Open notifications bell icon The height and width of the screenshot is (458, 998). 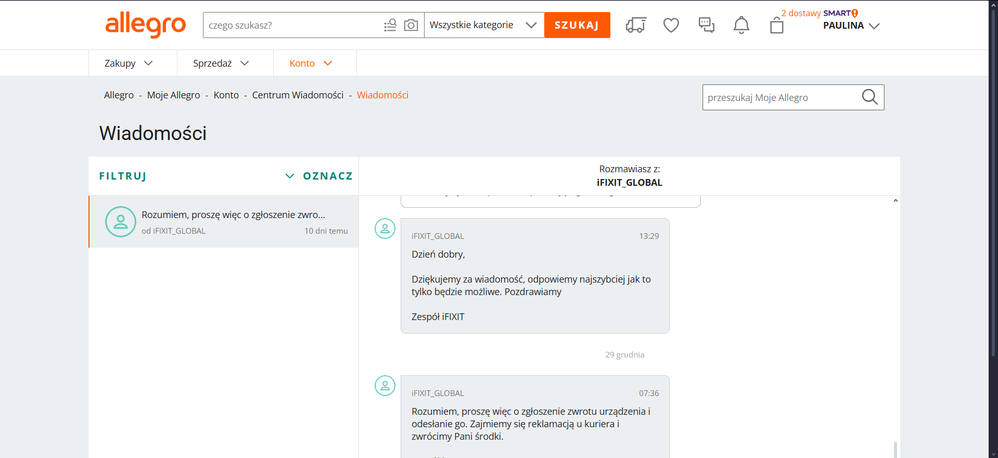tap(741, 25)
